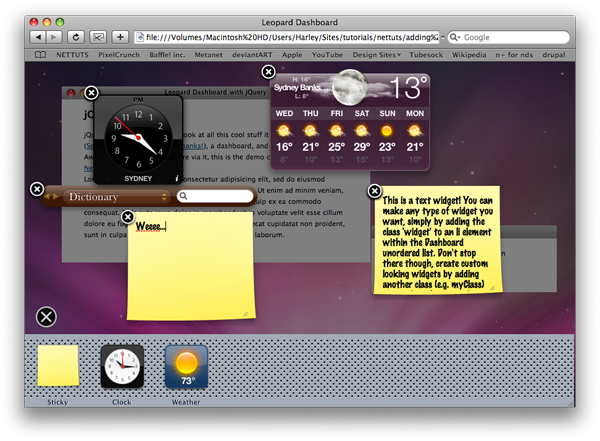Click the web clip scissors button
This screenshot has width=600, height=441.
click(x=98, y=37)
